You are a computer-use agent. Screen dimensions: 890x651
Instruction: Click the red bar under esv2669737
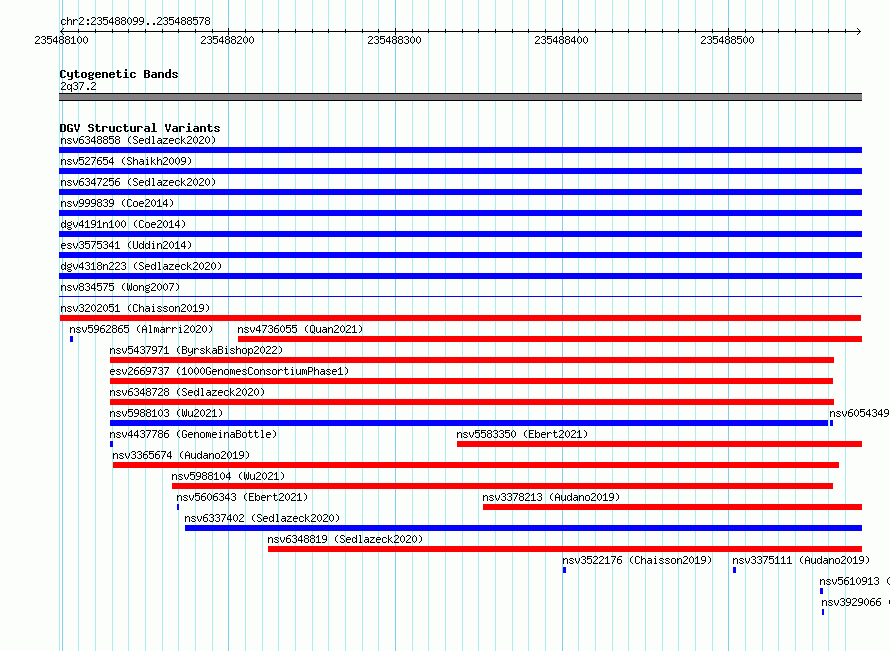tap(471, 381)
